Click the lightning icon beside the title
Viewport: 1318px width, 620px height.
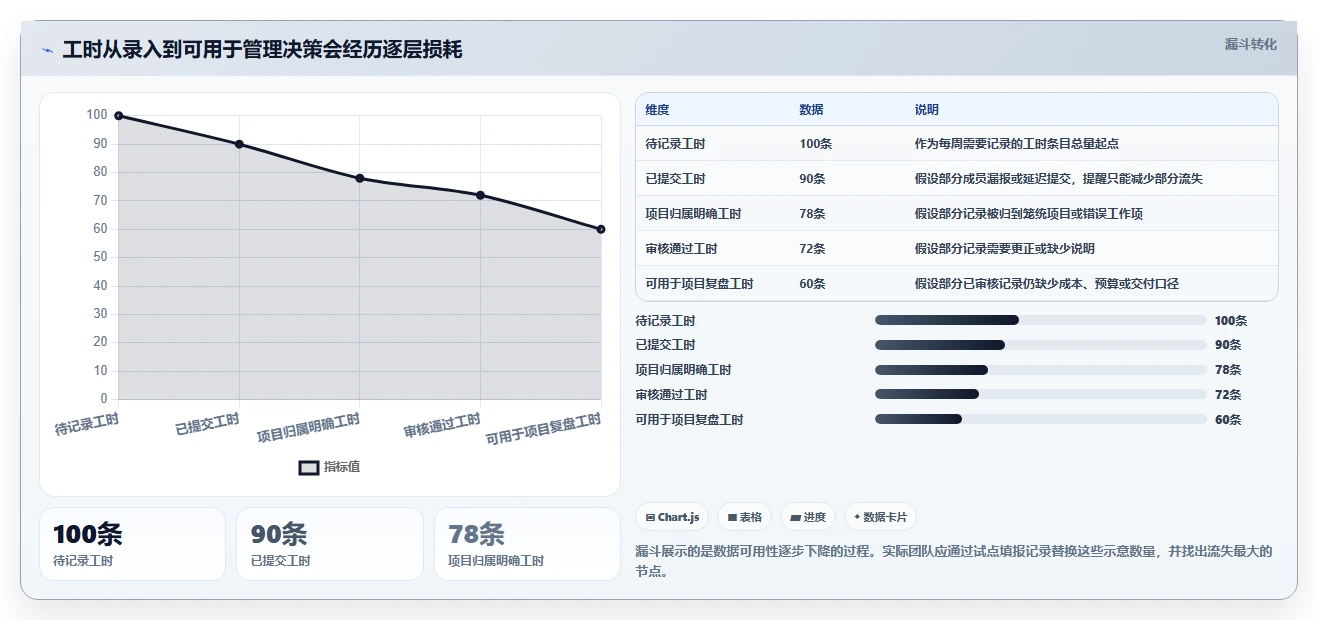click(48, 50)
